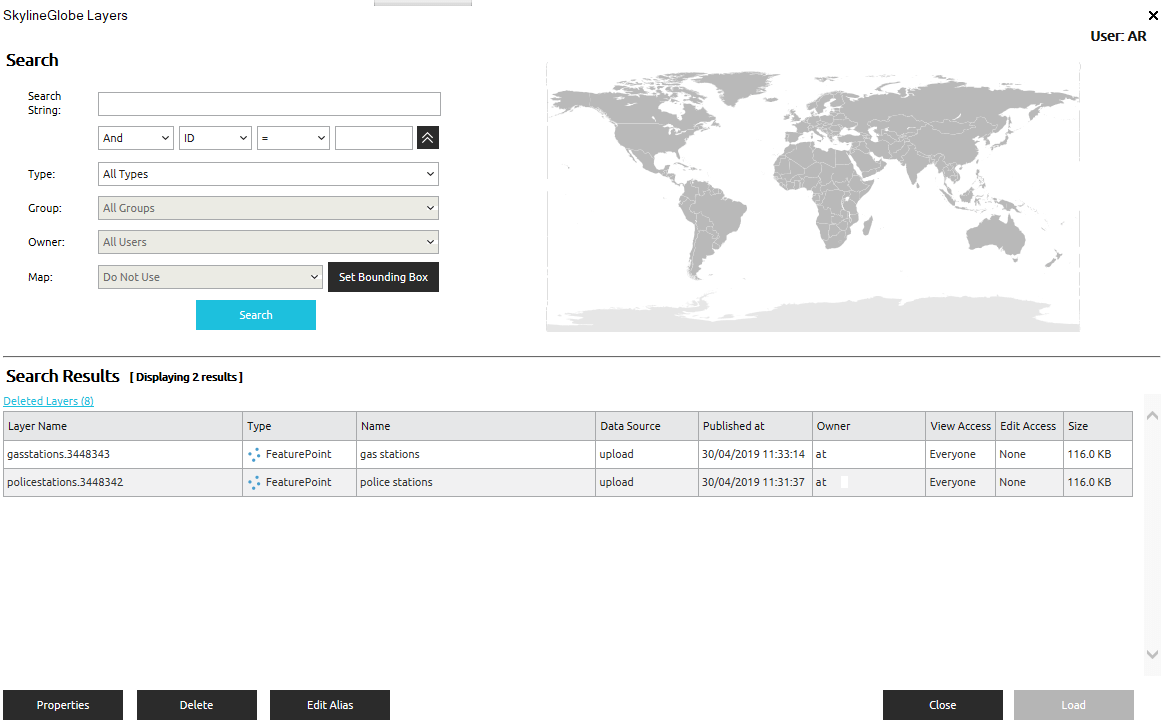Viewport: 1162px width, 727px height.
Task: Click the scrollbar up arrow
Action: [1152, 414]
